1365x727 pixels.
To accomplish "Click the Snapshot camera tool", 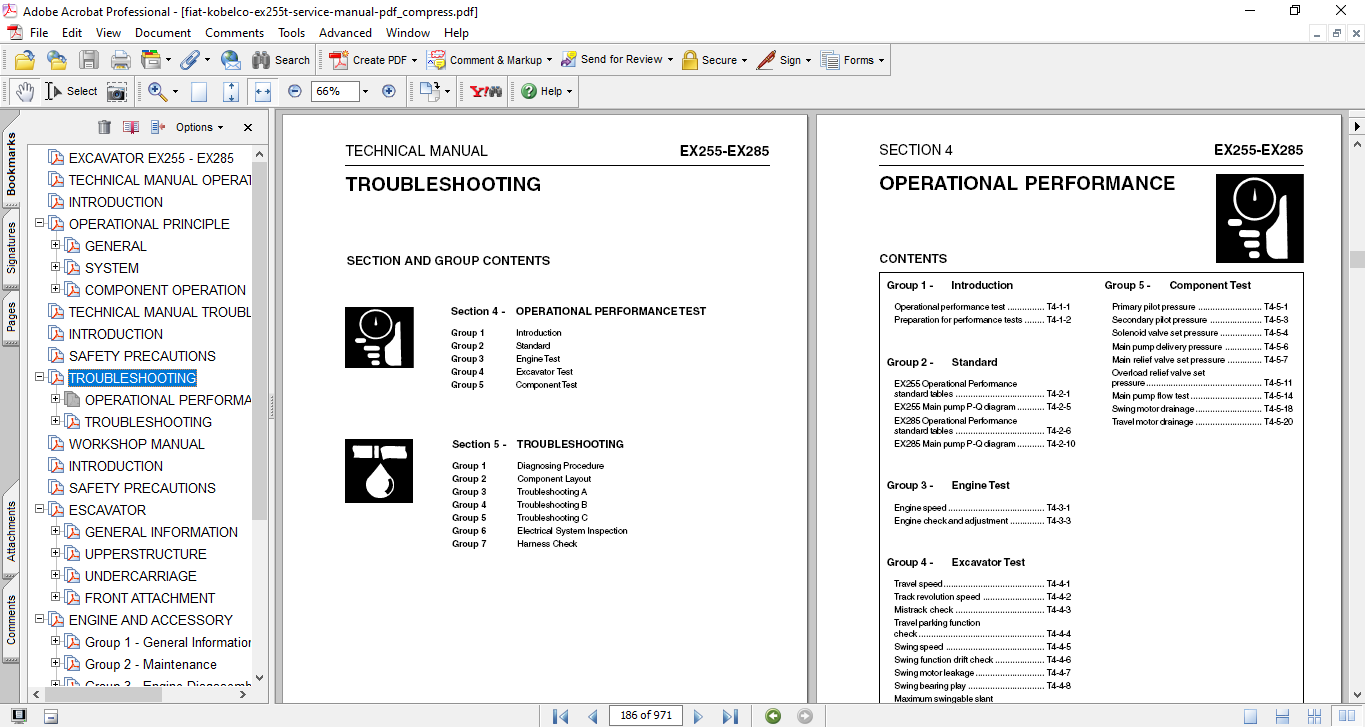I will point(117,91).
